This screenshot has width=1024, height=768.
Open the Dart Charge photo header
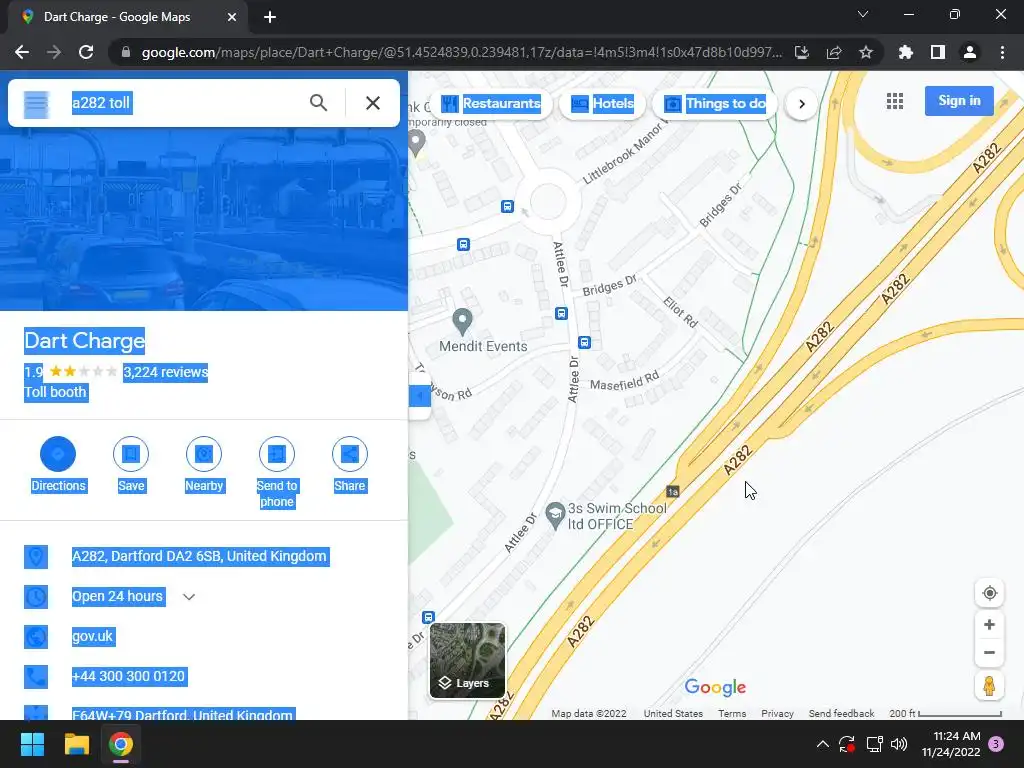click(204, 219)
